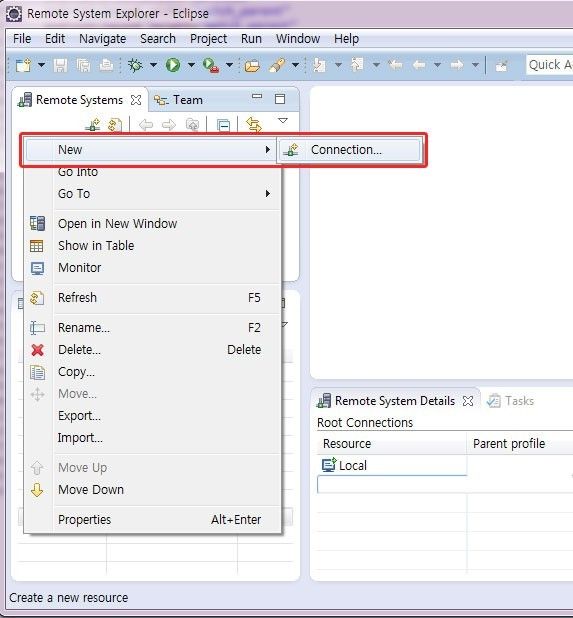The image size is (573, 618).
Task: Click the Previous Annotation toolbar icon
Action: (357, 65)
